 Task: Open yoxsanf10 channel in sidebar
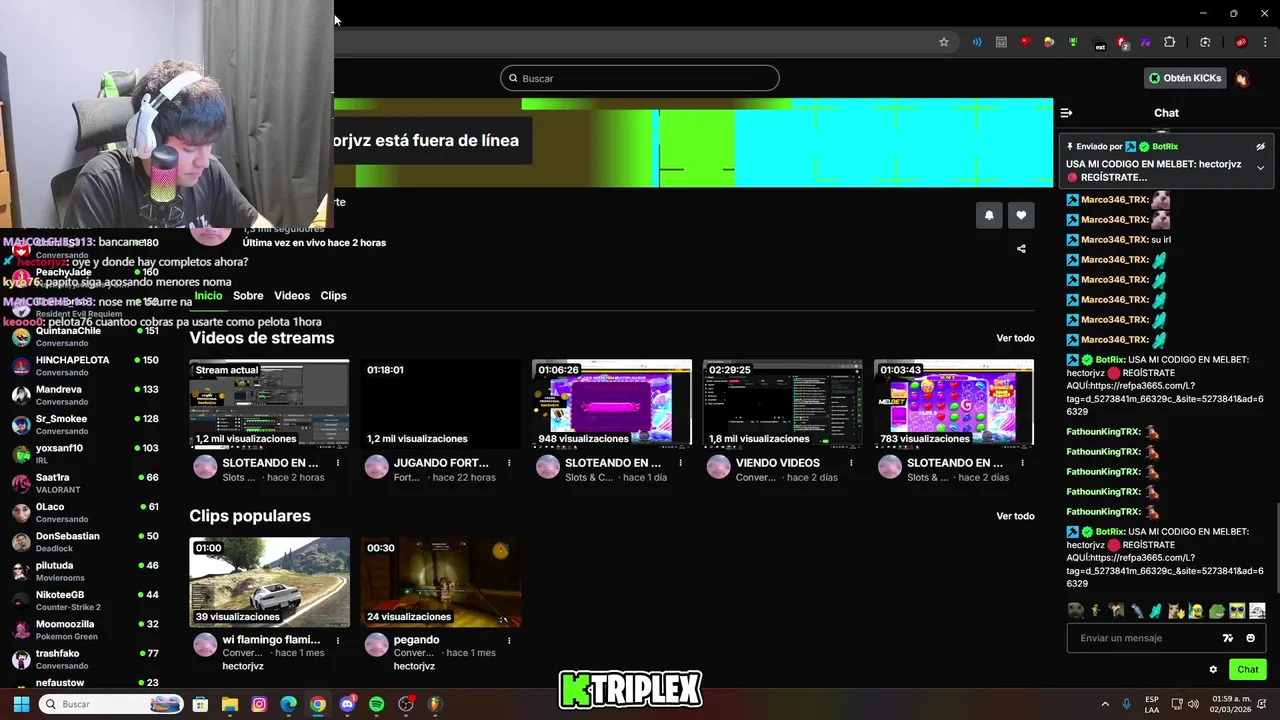pyautogui.click(x=85, y=453)
